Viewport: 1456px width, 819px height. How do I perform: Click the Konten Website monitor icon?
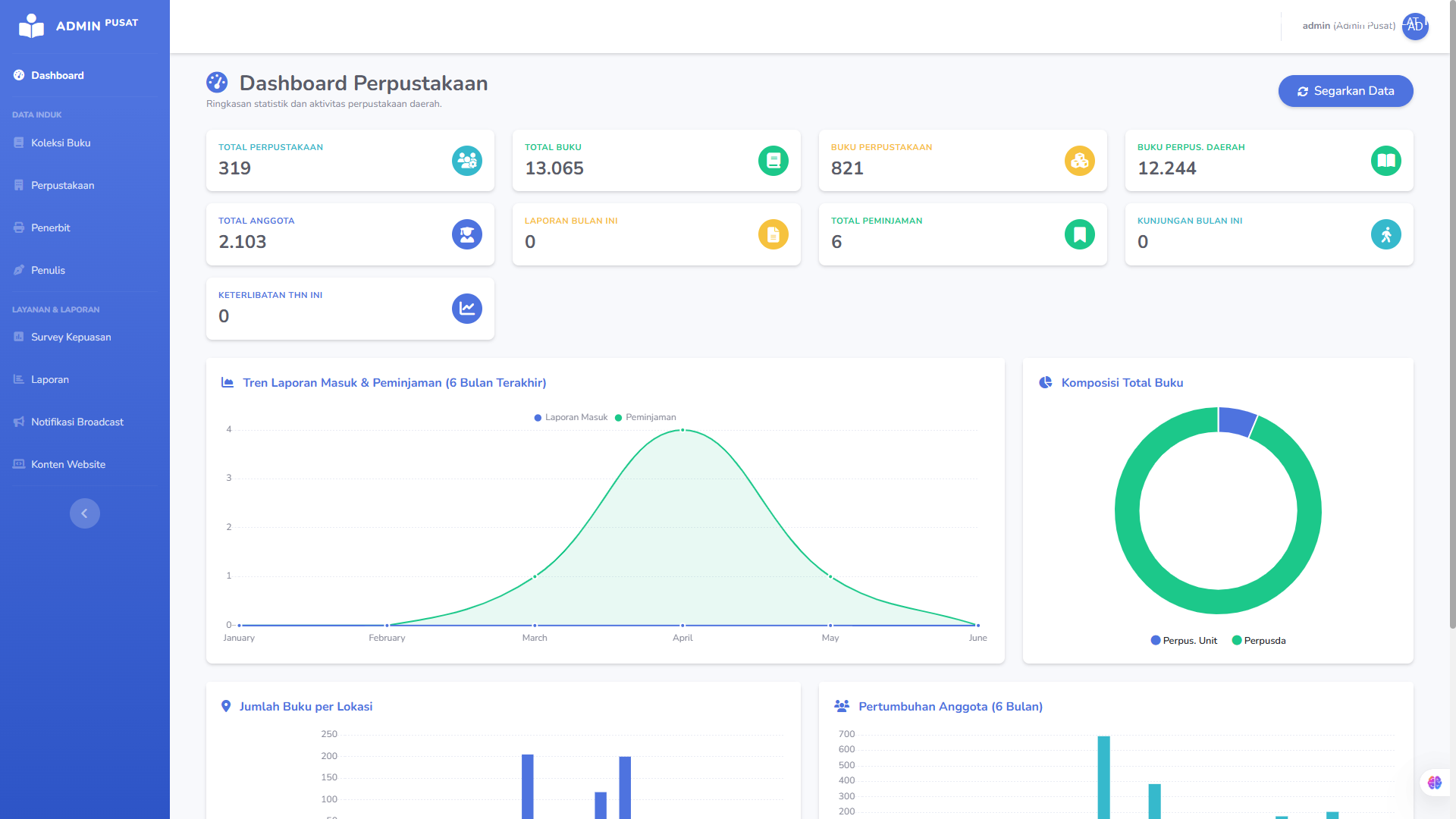coord(19,464)
